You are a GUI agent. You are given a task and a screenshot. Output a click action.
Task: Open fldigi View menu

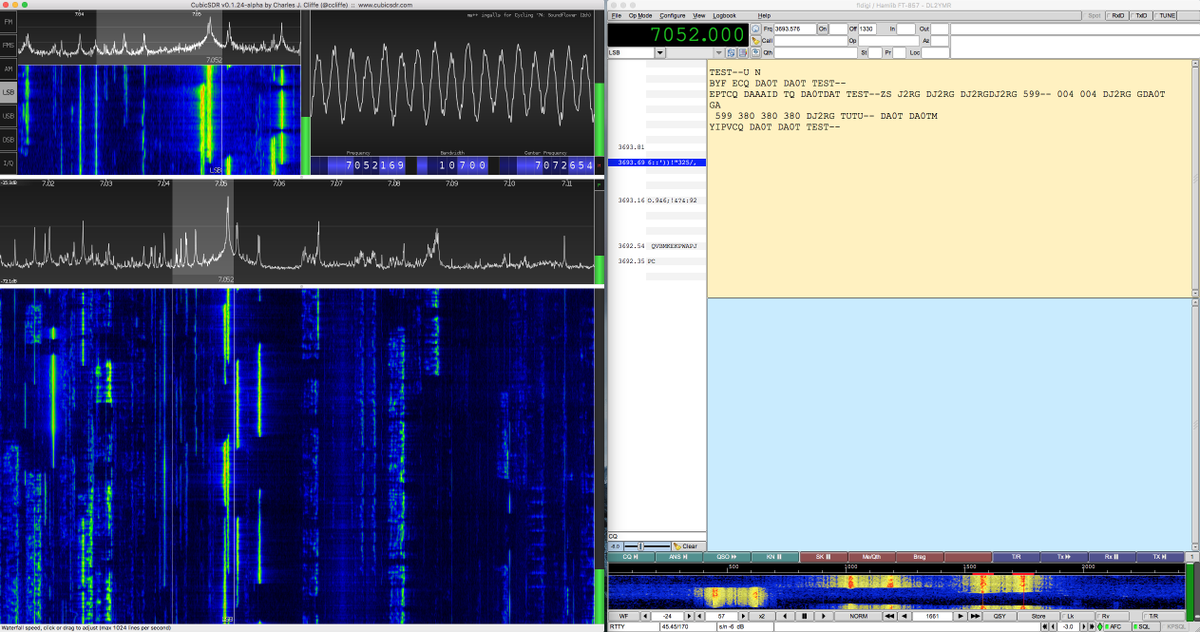click(699, 16)
